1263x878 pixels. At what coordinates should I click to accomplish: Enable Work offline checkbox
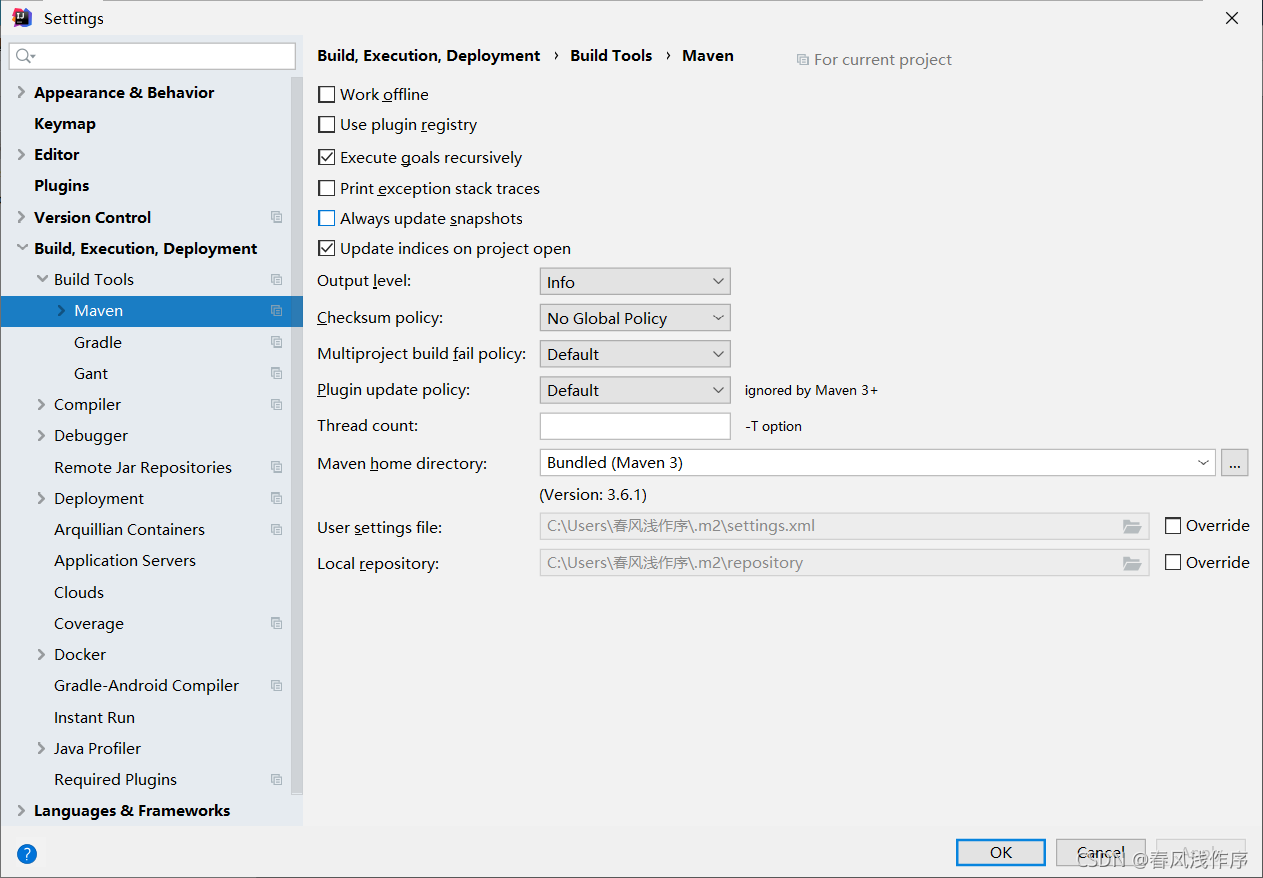tap(326, 94)
